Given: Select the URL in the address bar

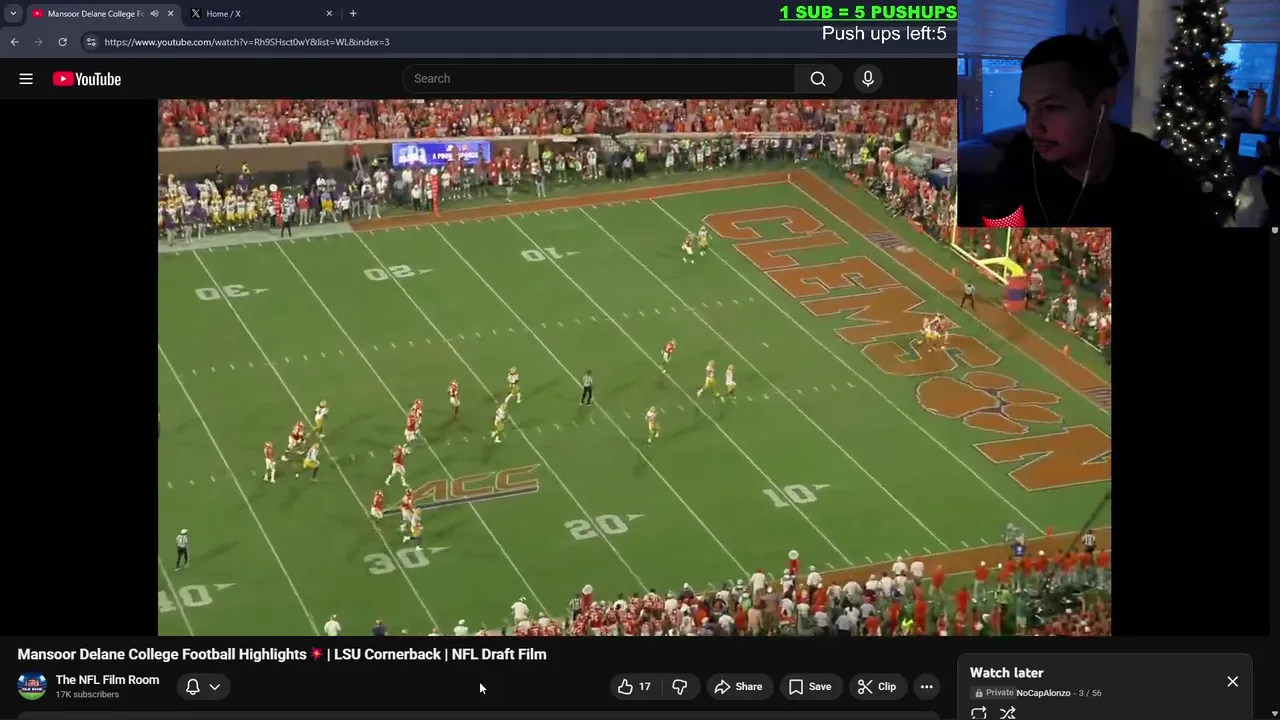Looking at the screenshot, I should pyautogui.click(x=247, y=42).
